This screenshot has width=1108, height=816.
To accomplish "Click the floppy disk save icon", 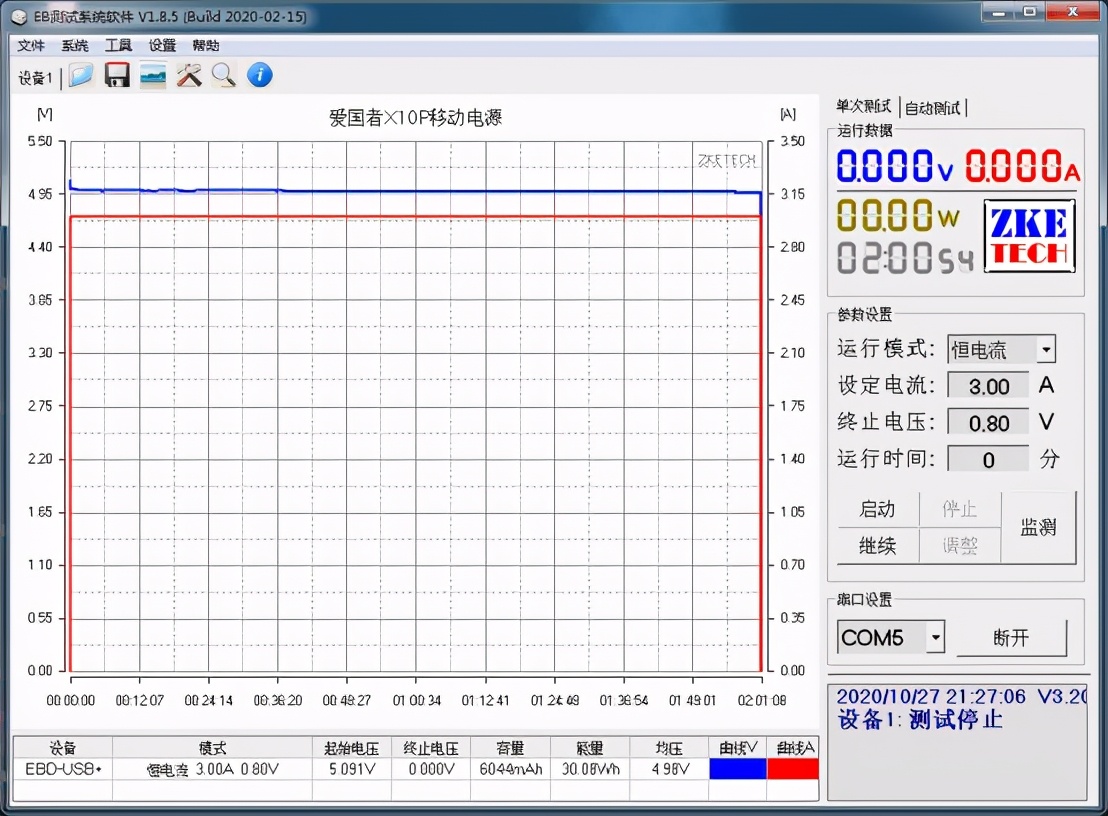I will point(117,76).
